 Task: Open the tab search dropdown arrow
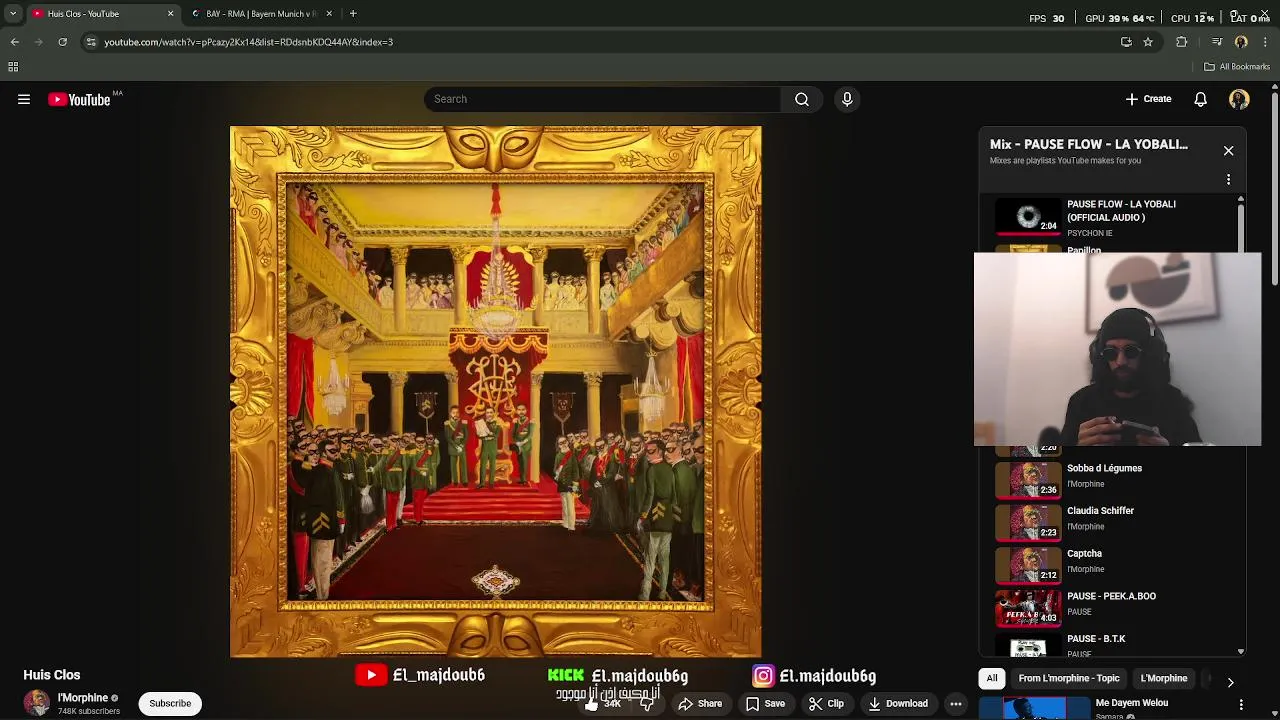tap(13, 14)
